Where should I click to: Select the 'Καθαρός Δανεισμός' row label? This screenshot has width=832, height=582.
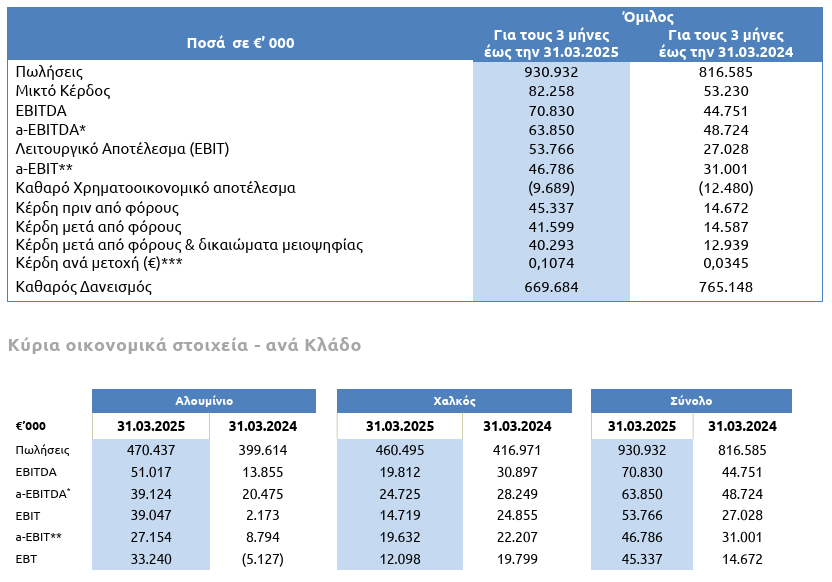click(x=84, y=288)
